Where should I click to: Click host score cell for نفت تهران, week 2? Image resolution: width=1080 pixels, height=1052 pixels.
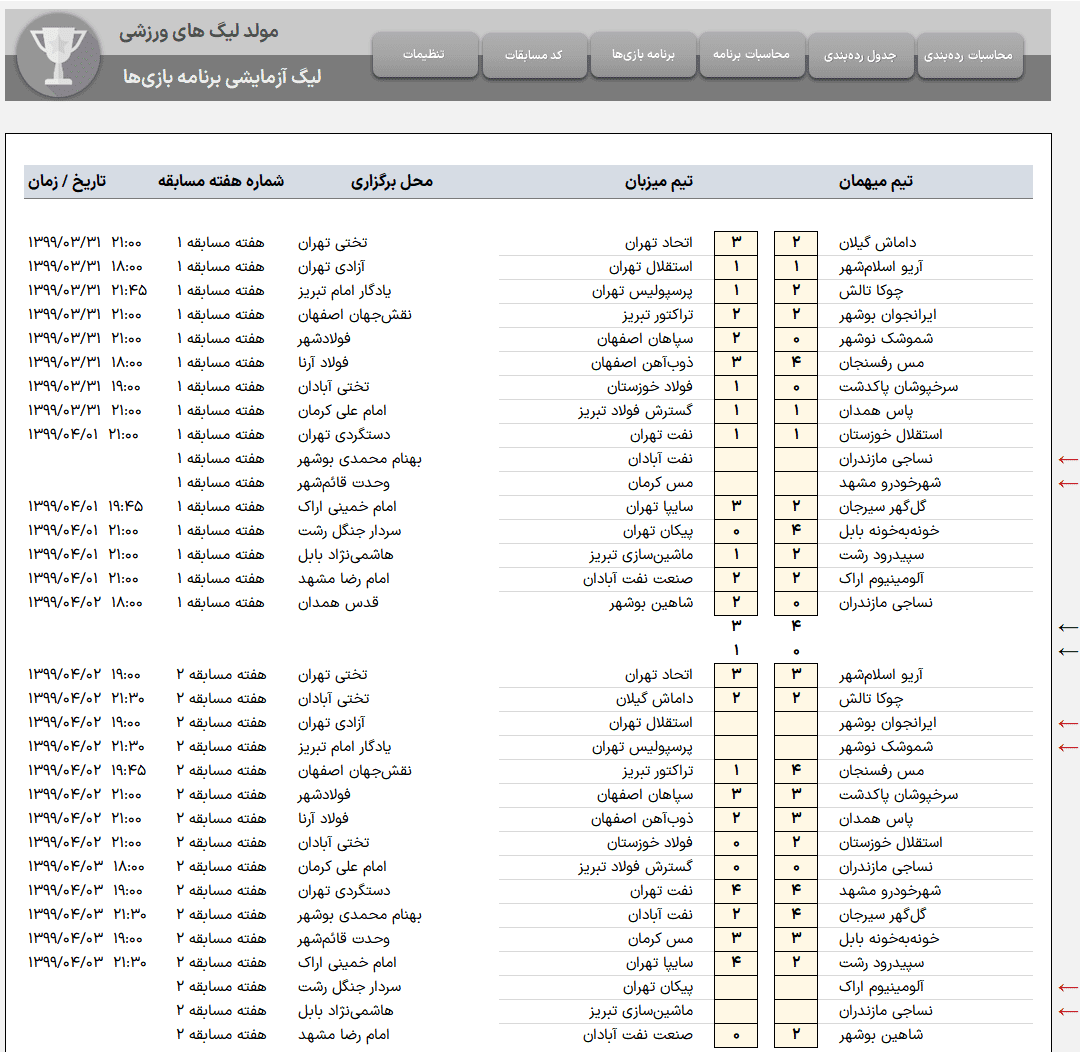tap(736, 891)
